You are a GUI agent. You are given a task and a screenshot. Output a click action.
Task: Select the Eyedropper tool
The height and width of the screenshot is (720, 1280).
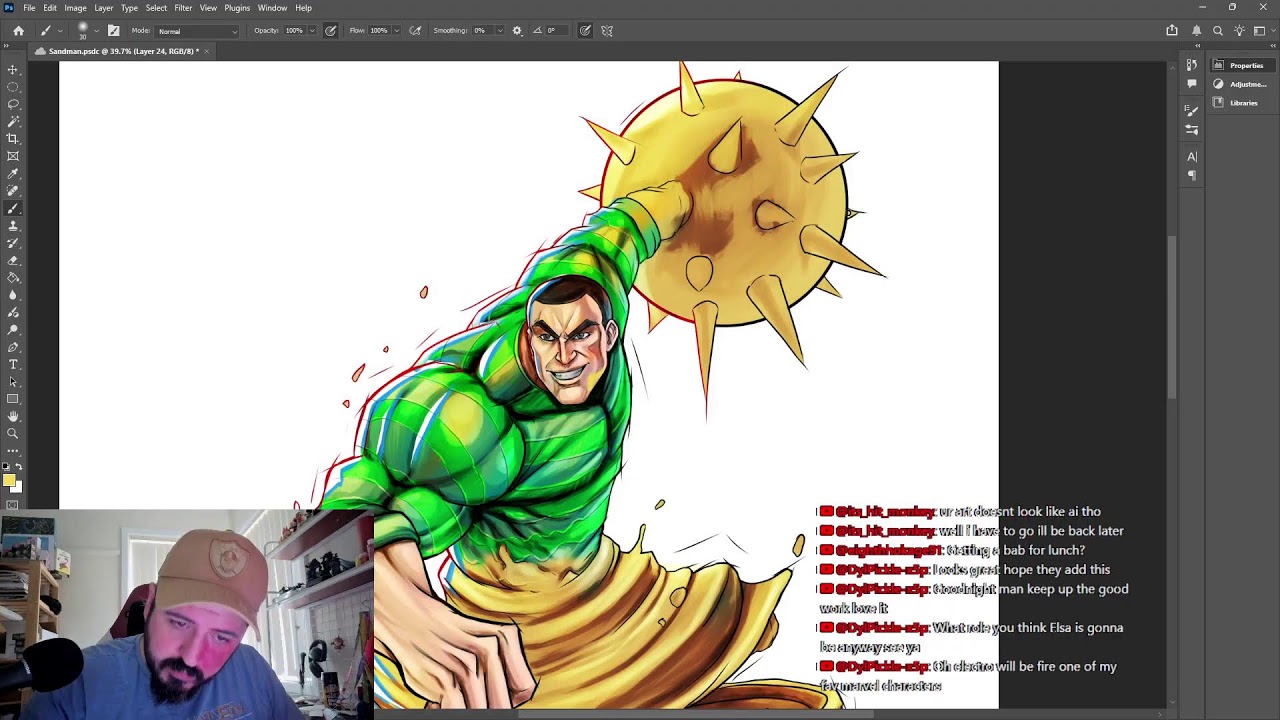(x=13, y=174)
